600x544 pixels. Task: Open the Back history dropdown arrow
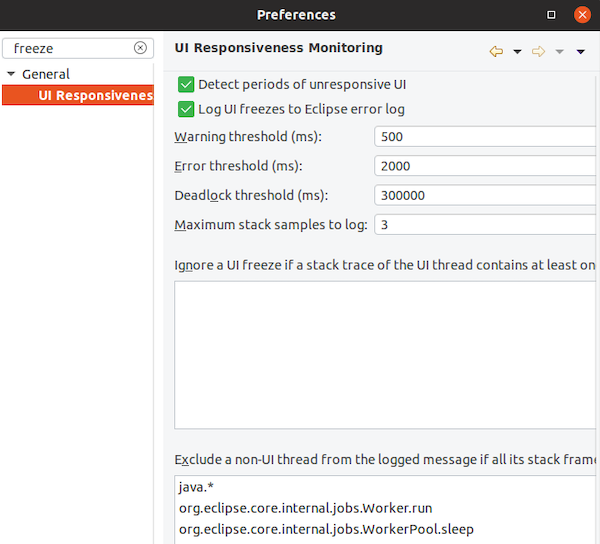517,52
